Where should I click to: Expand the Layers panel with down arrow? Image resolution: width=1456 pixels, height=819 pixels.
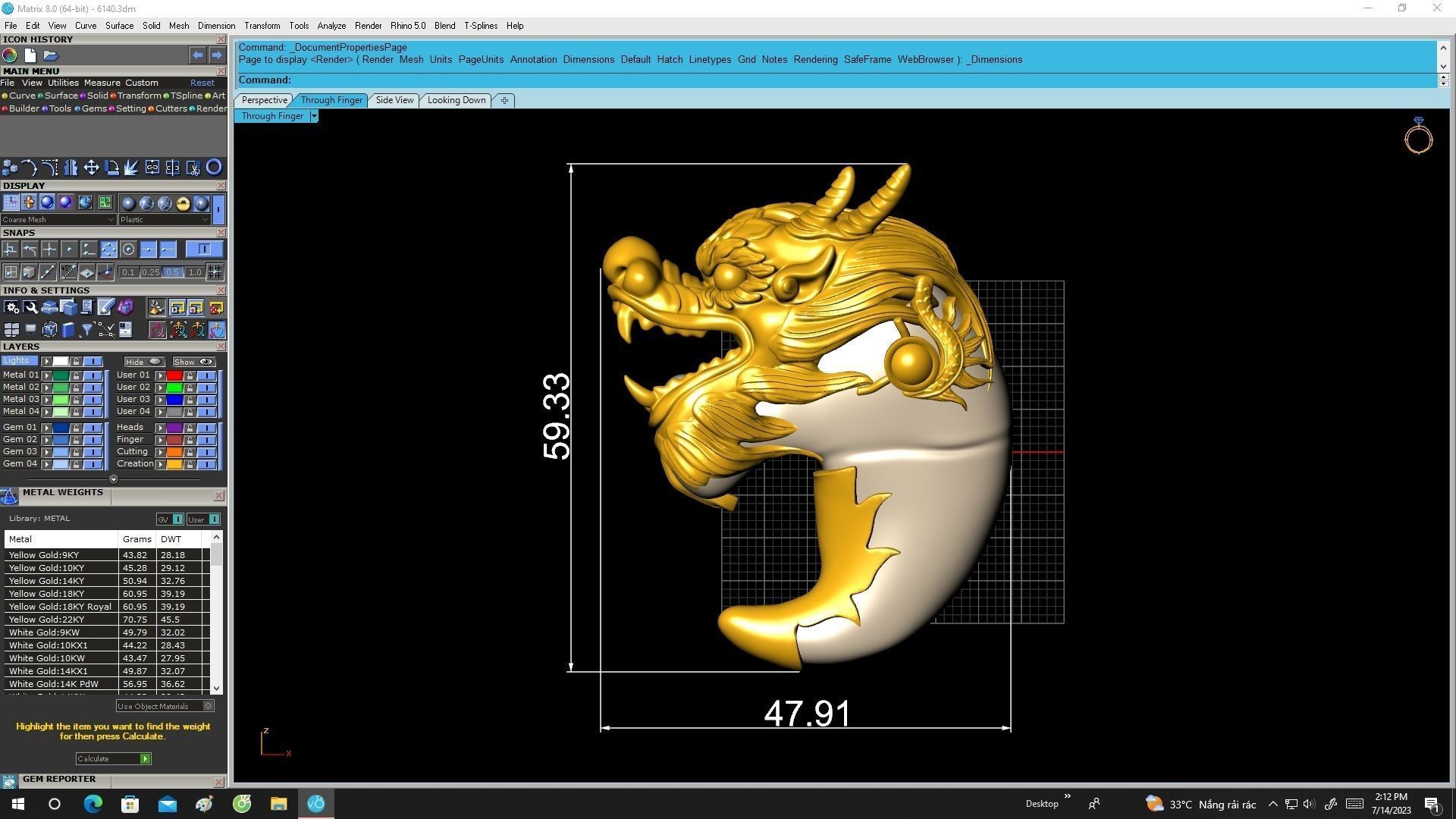click(114, 479)
